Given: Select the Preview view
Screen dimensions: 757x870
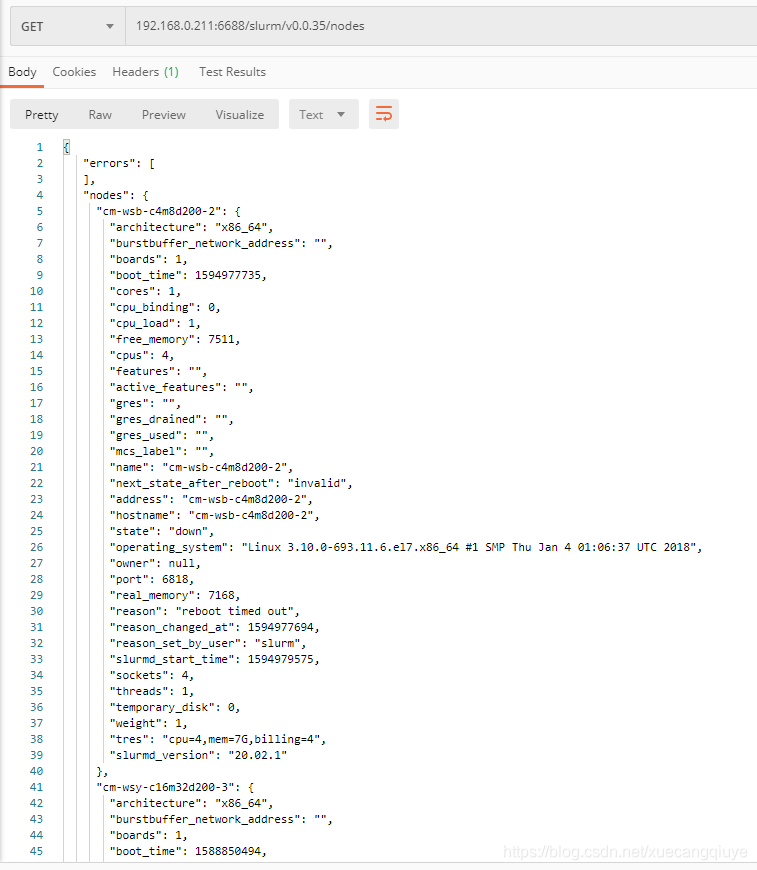Looking at the screenshot, I should [x=164, y=114].
